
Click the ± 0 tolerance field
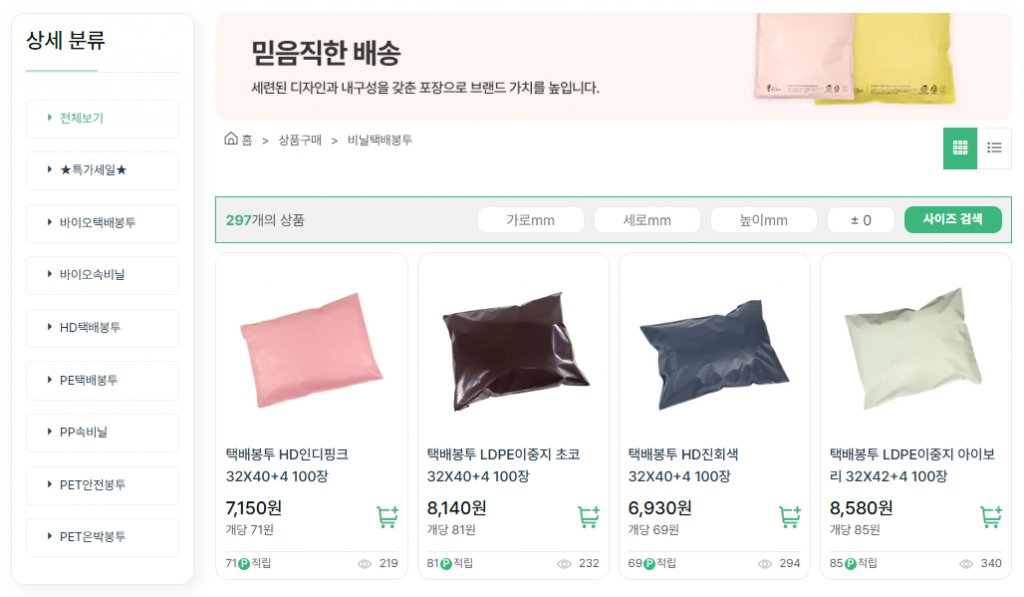coord(861,220)
